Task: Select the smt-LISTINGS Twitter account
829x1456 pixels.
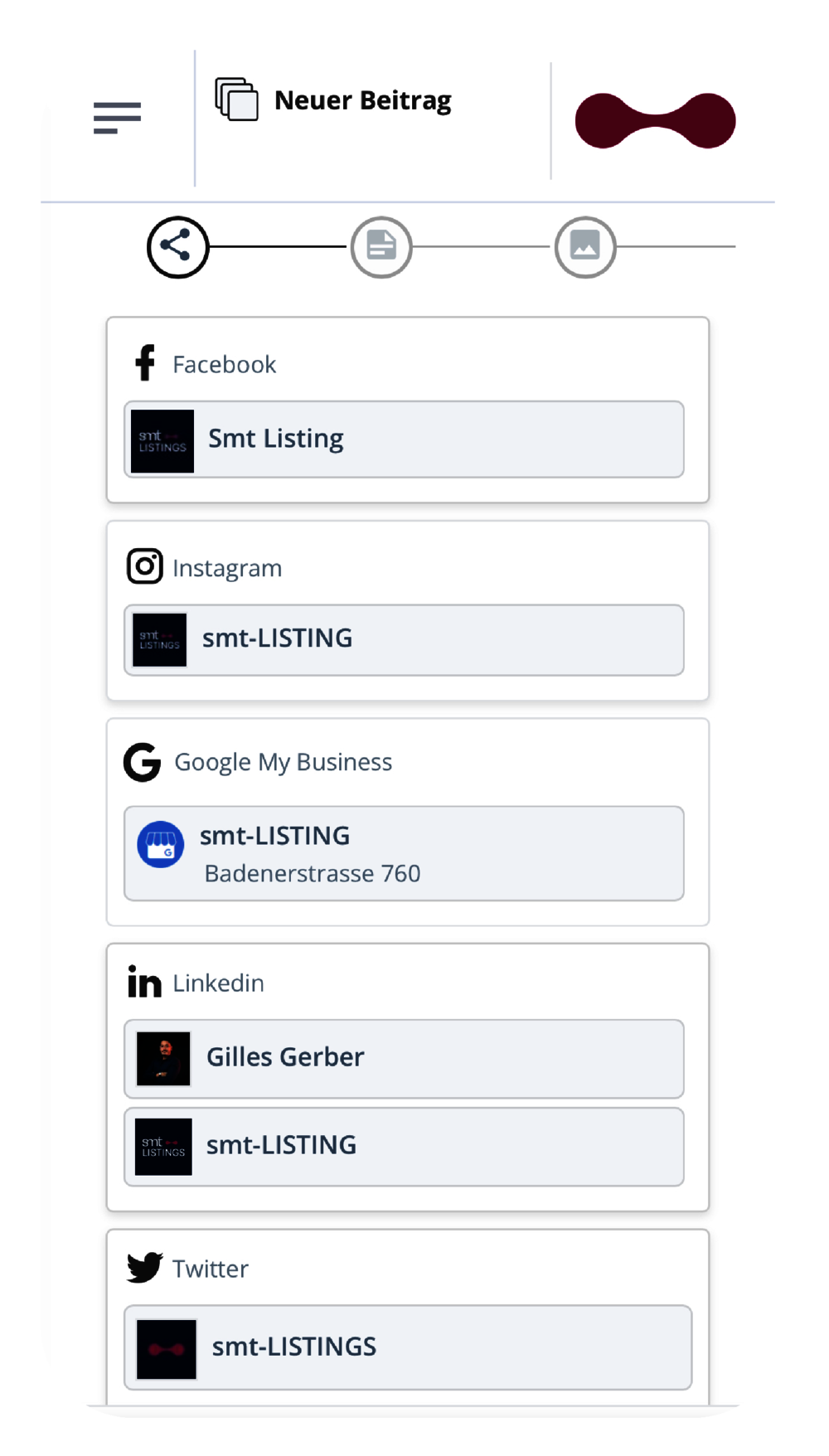Action: [408, 1347]
